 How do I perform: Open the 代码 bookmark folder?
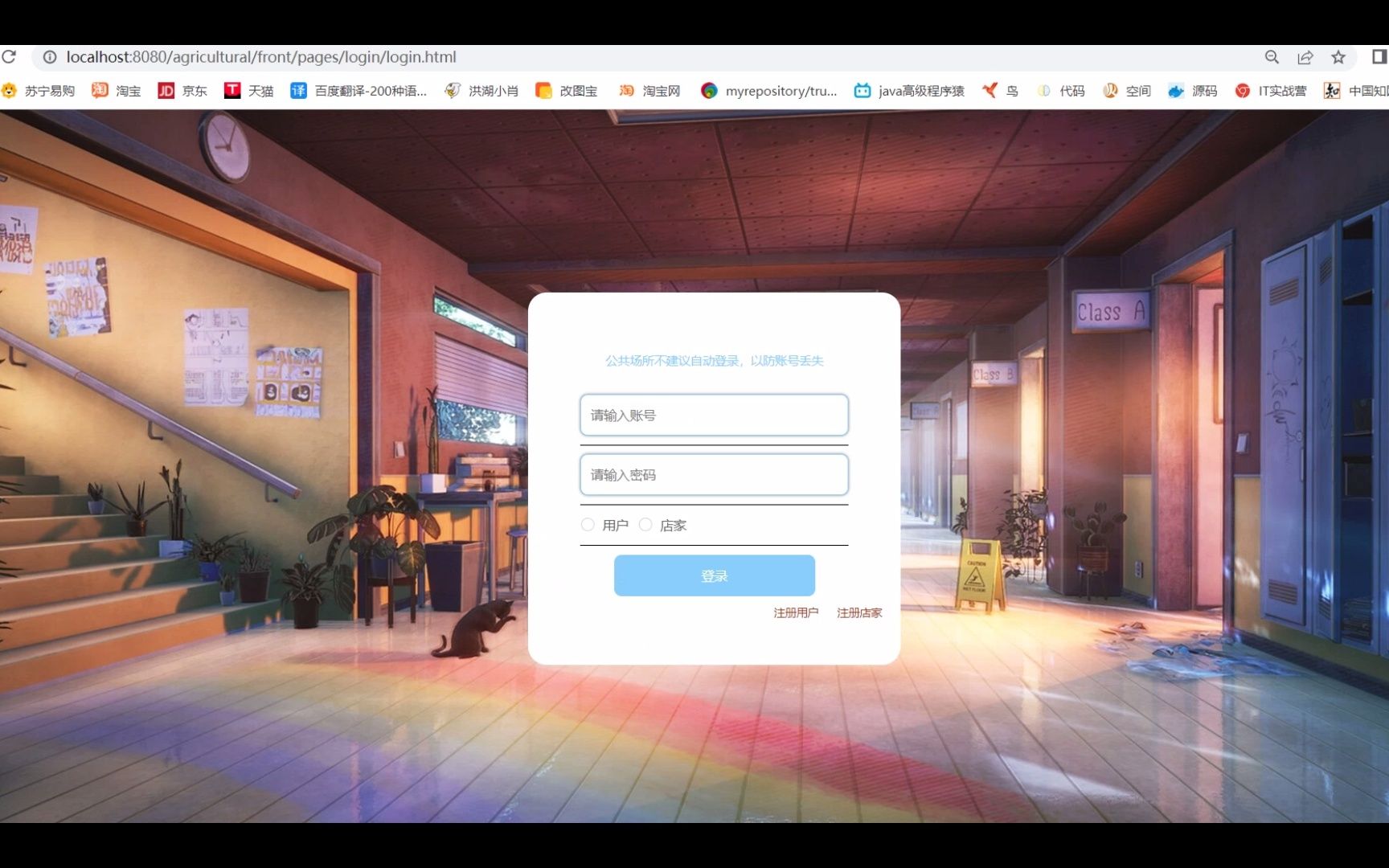point(1061,91)
